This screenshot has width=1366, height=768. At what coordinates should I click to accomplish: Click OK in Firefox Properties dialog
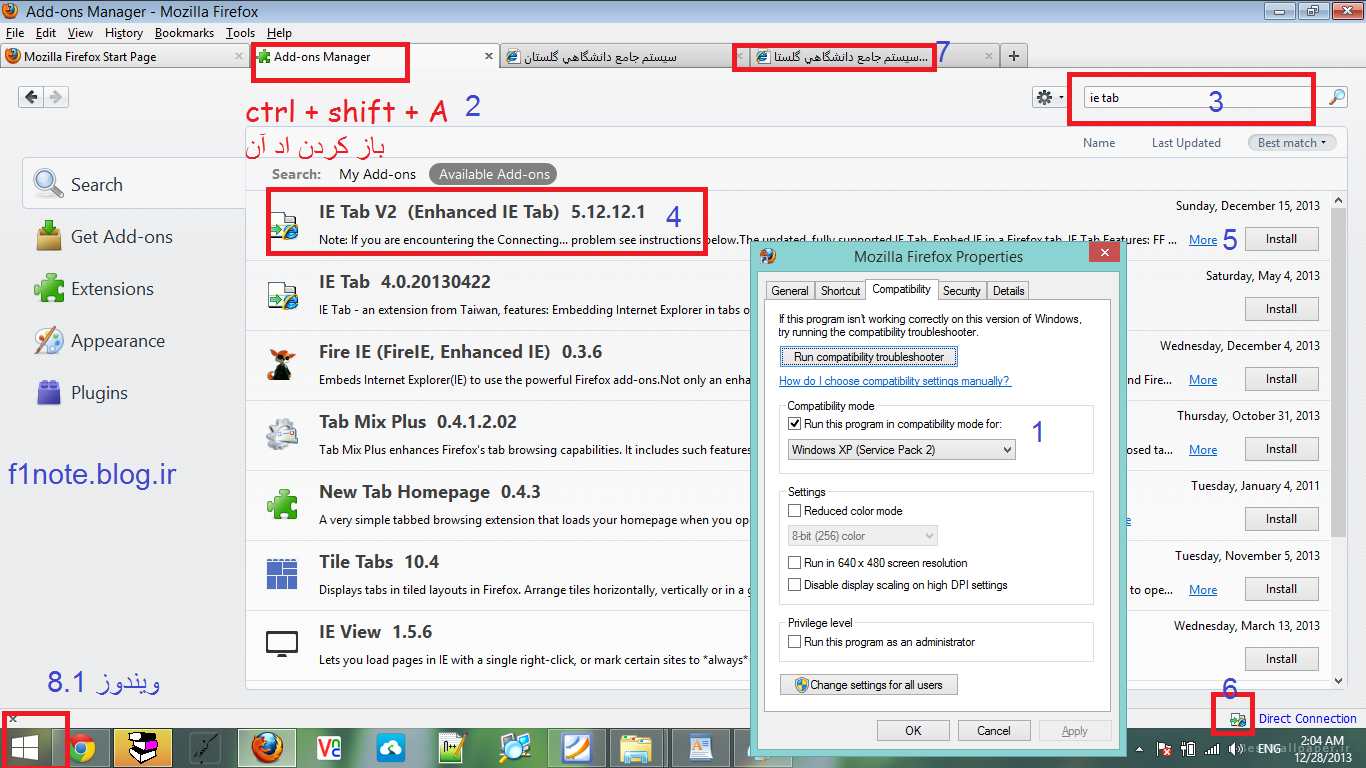point(913,731)
